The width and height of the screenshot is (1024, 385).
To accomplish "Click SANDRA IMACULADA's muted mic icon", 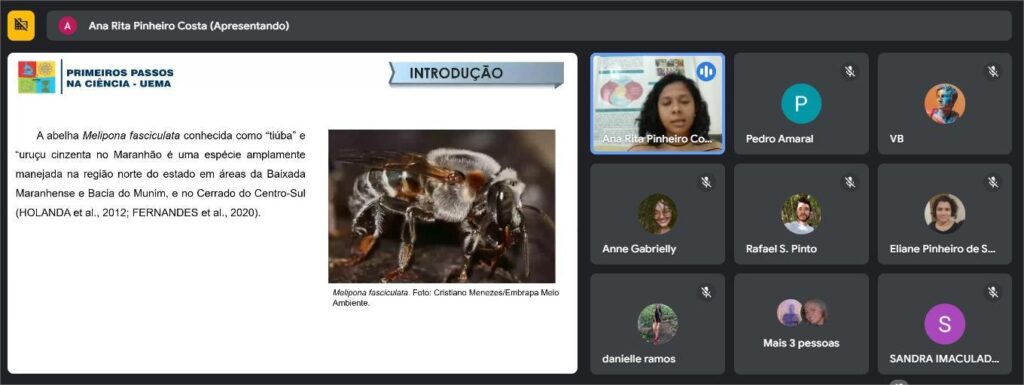I will point(993,292).
